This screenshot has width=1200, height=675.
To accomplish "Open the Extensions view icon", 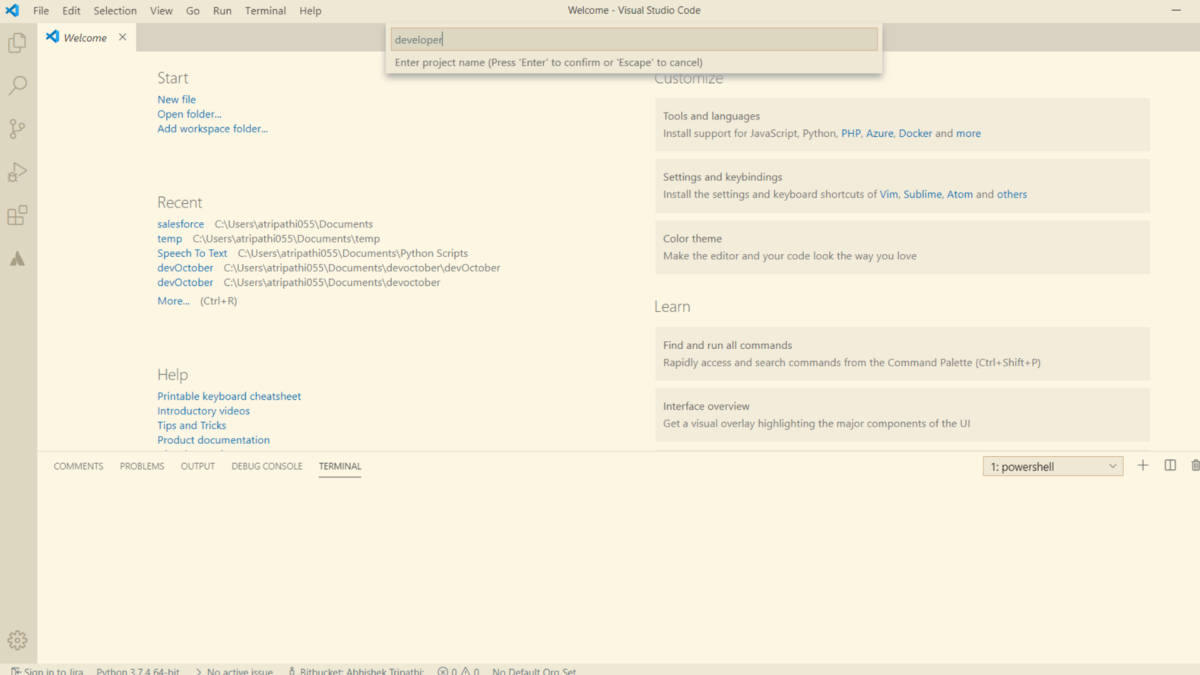I will pyautogui.click(x=17, y=215).
